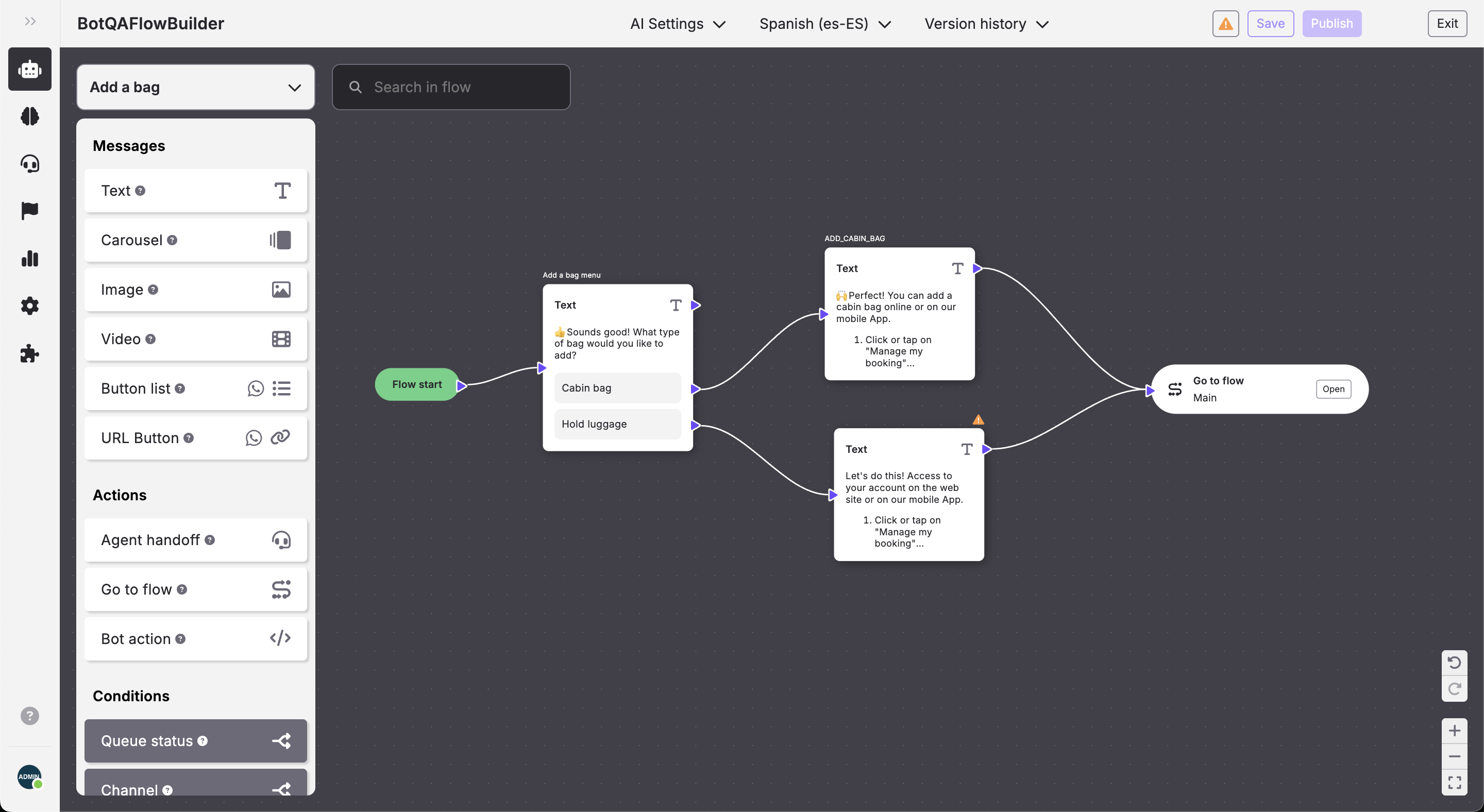1484x812 pixels.
Task: Open the headset agent icon in sidebar
Action: [29, 164]
